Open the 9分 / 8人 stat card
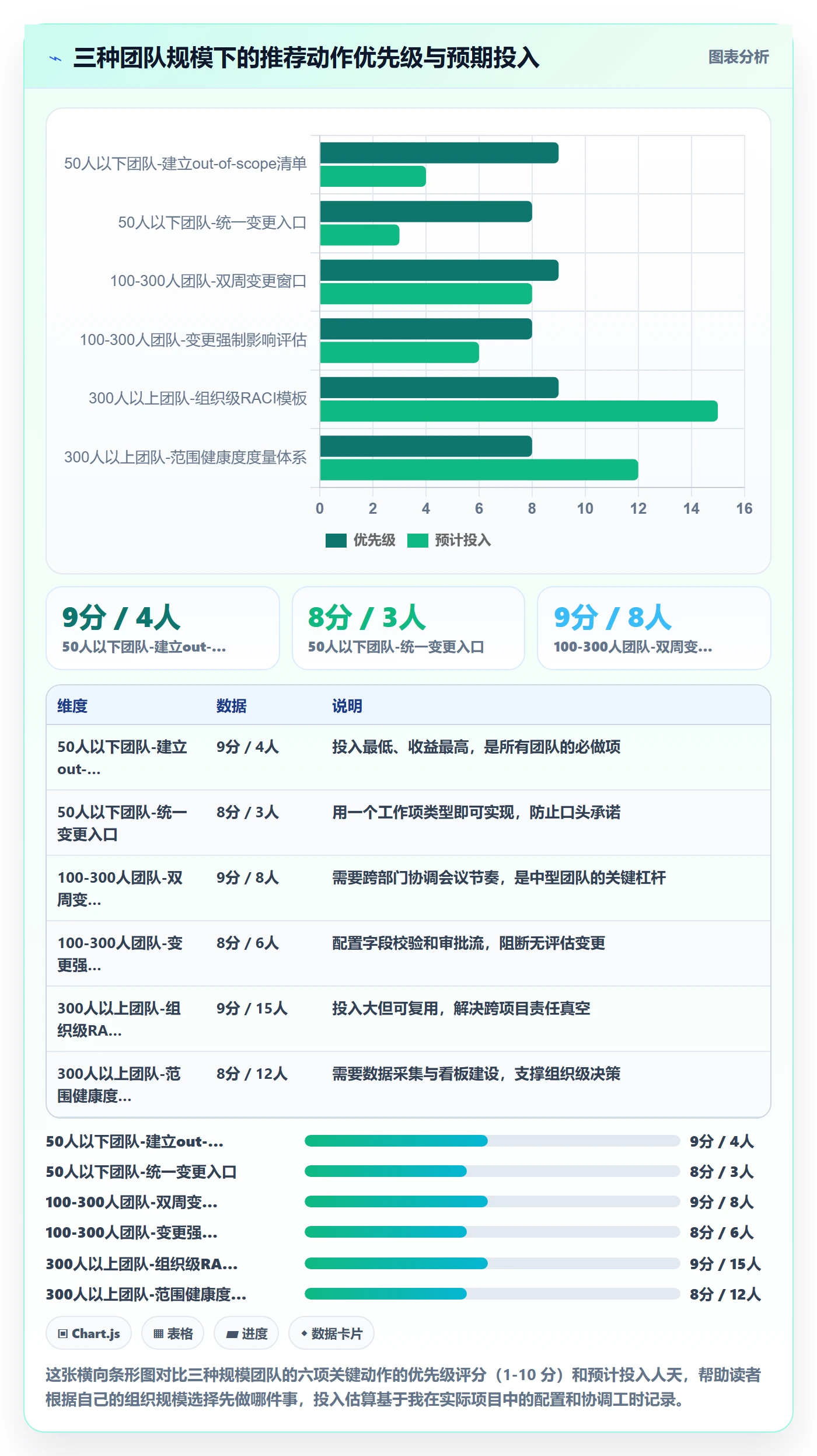This screenshot has width=817, height=1456. point(654,628)
